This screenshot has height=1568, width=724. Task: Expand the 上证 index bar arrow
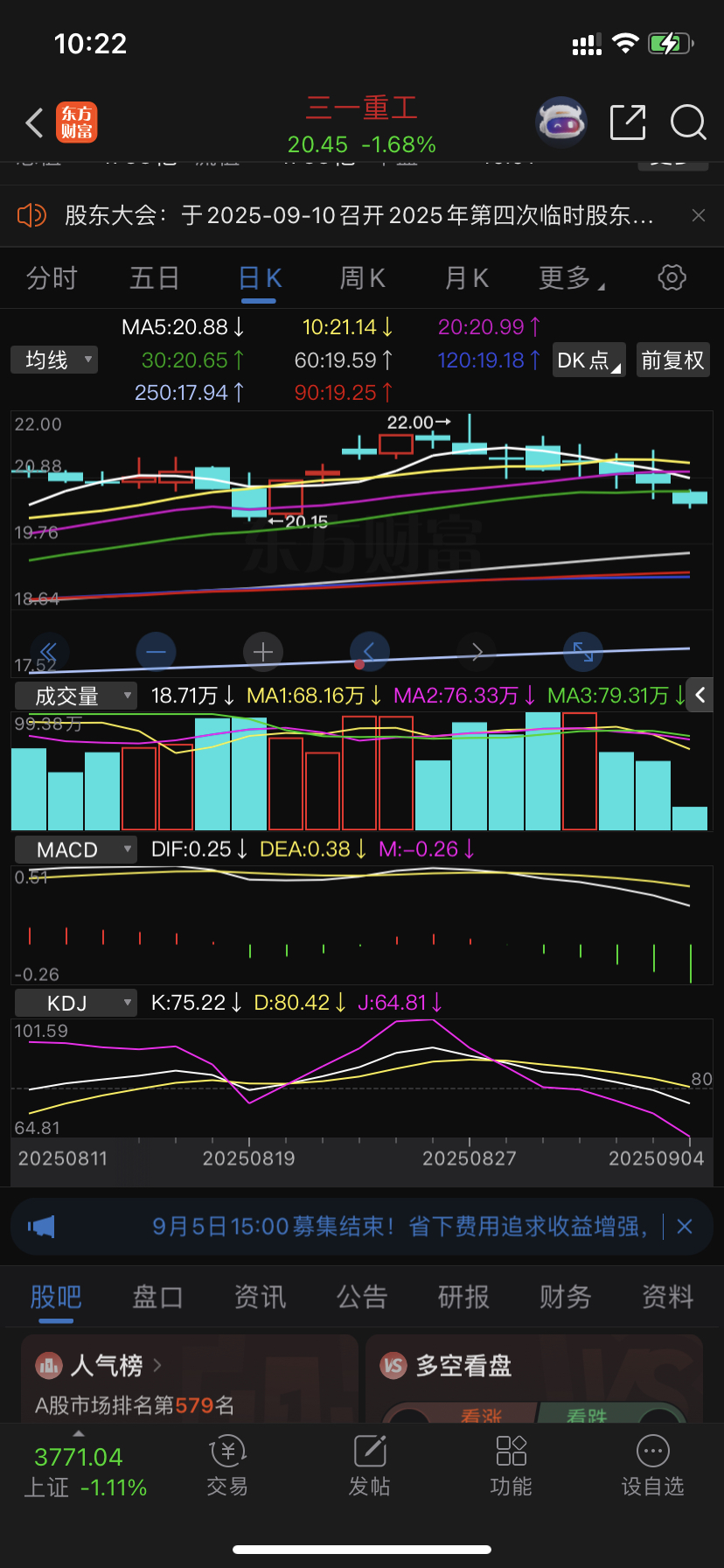point(79,1433)
